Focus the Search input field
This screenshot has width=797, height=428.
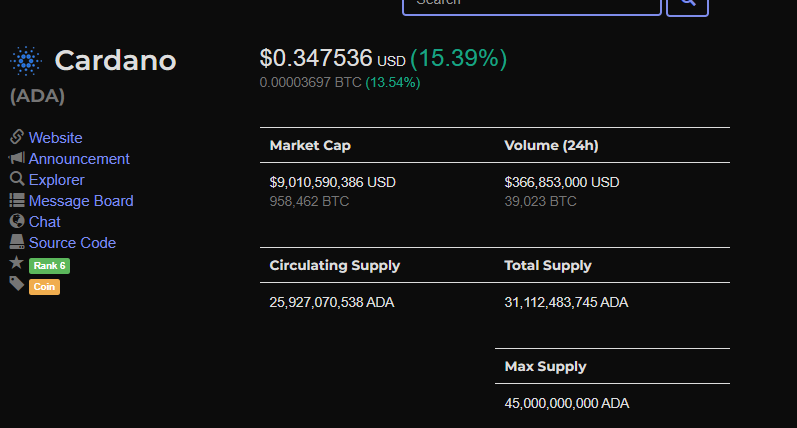point(532,5)
